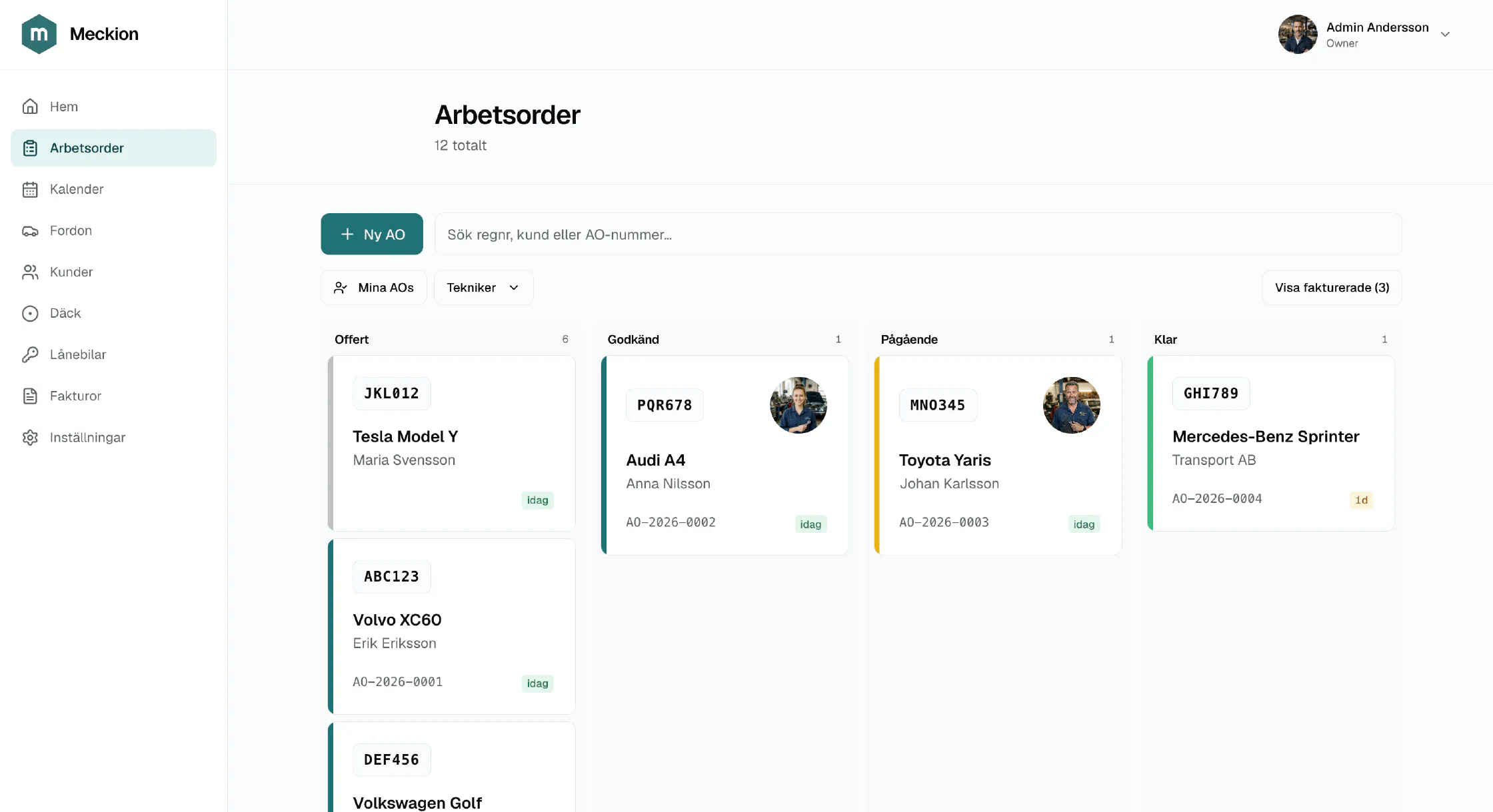Screen dimensions: 1493x812
Task: Click the Arbetsorder clipboard icon
Action: point(30,148)
